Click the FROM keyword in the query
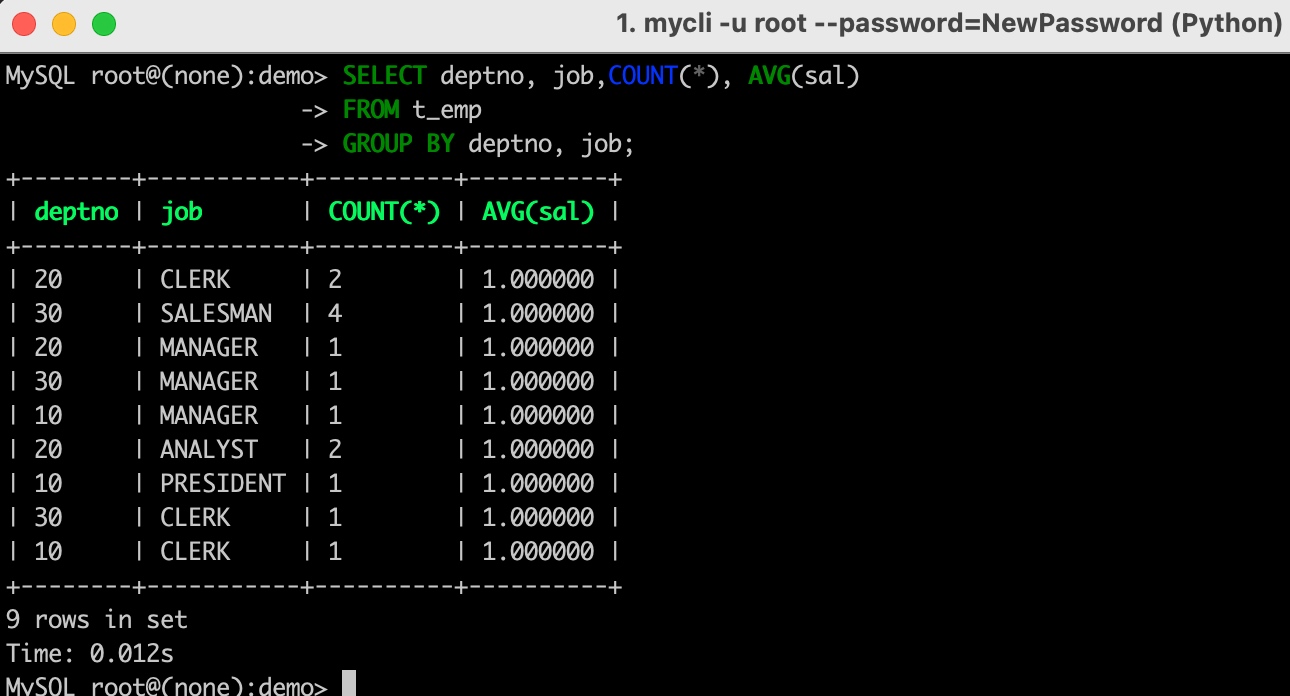The height and width of the screenshot is (696, 1290). coord(371,110)
